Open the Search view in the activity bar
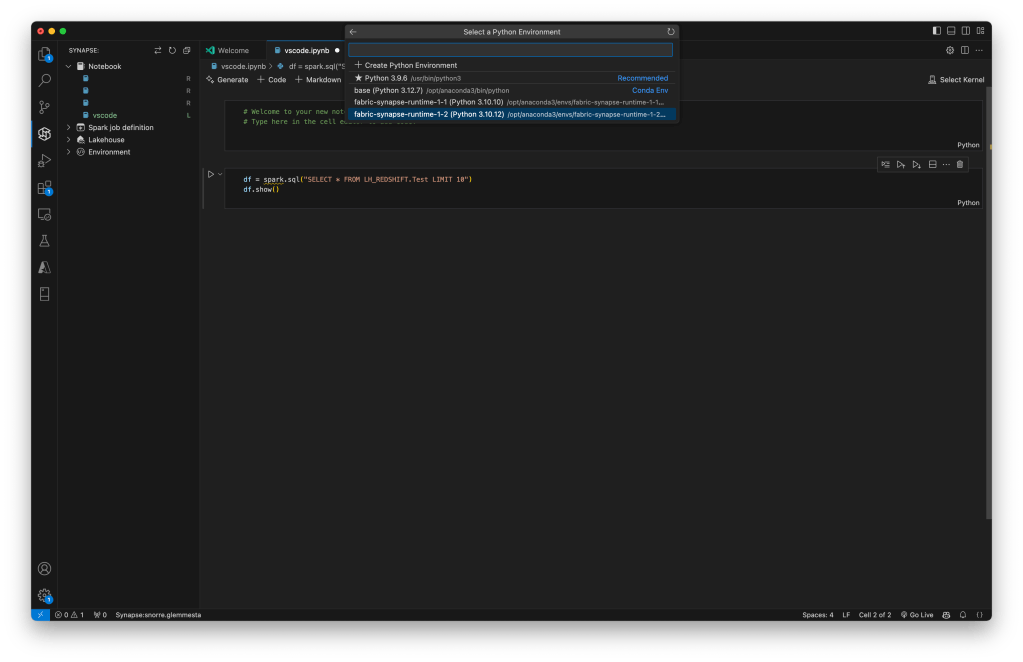The width and height of the screenshot is (1023, 662). pyautogui.click(x=44, y=80)
